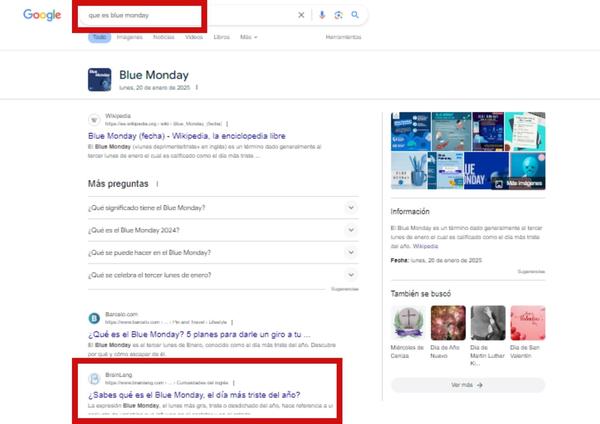Expand "¿Qué se puede hacer en el Blue Monday?"
The height and width of the screenshot is (424, 600).
350,252
